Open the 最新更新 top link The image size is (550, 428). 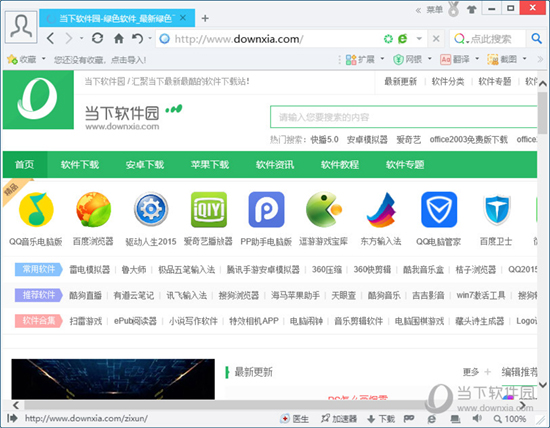point(400,82)
